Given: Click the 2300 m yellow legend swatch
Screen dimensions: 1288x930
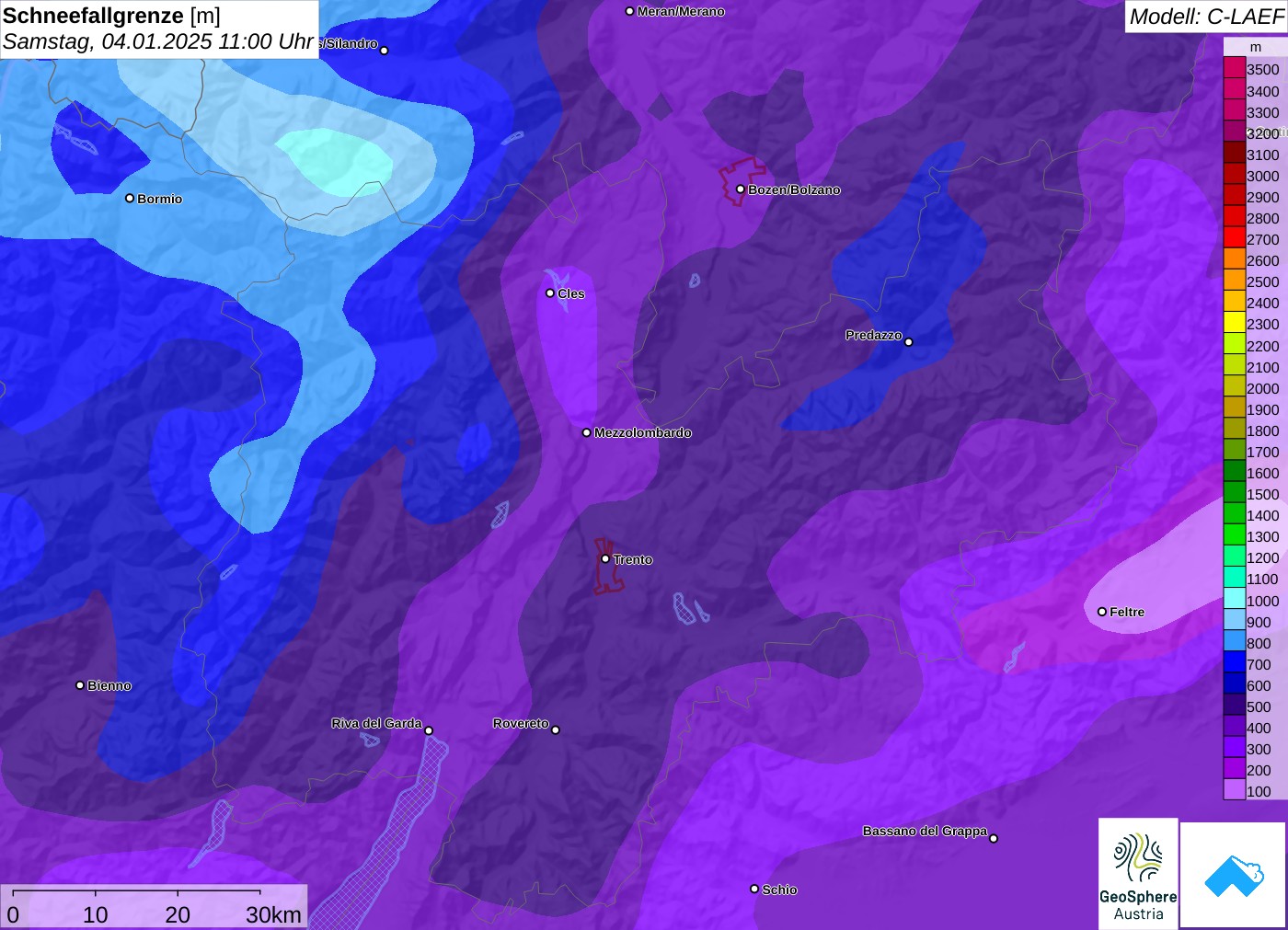Looking at the screenshot, I should point(1235,323).
